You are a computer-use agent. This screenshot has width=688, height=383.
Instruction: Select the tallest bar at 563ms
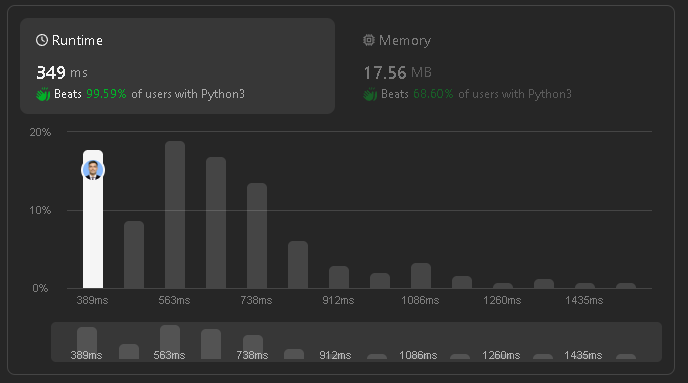tap(175, 215)
